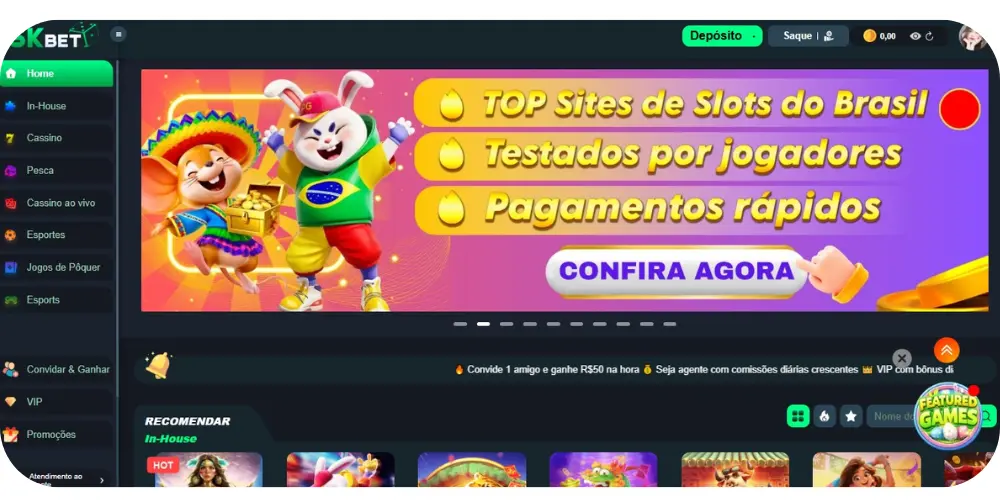1000x500 pixels.
Task: Click the CONFIRA AGORA banner button
Action: coord(676,272)
